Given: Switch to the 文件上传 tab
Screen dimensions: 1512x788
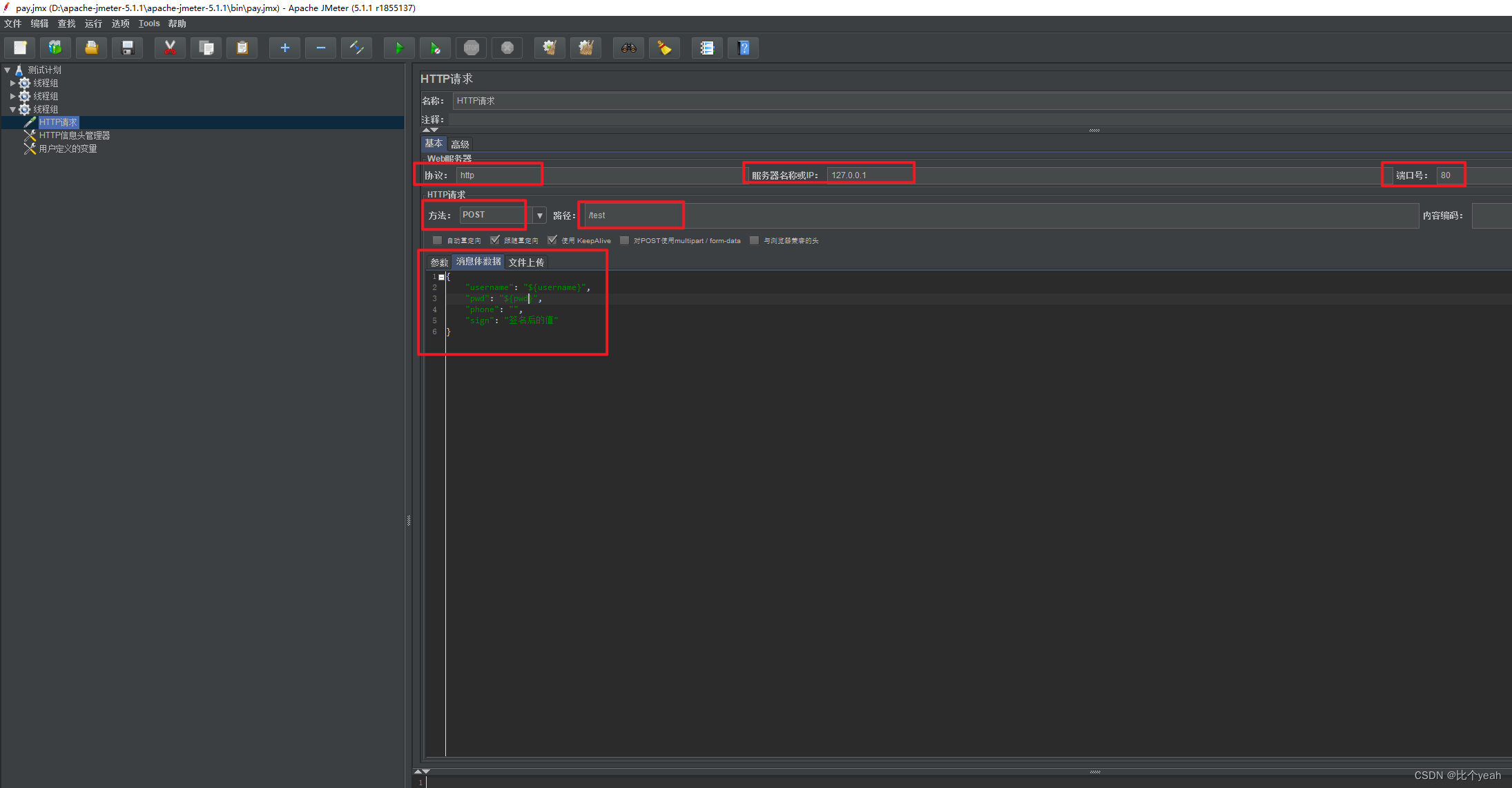Looking at the screenshot, I should [x=526, y=262].
